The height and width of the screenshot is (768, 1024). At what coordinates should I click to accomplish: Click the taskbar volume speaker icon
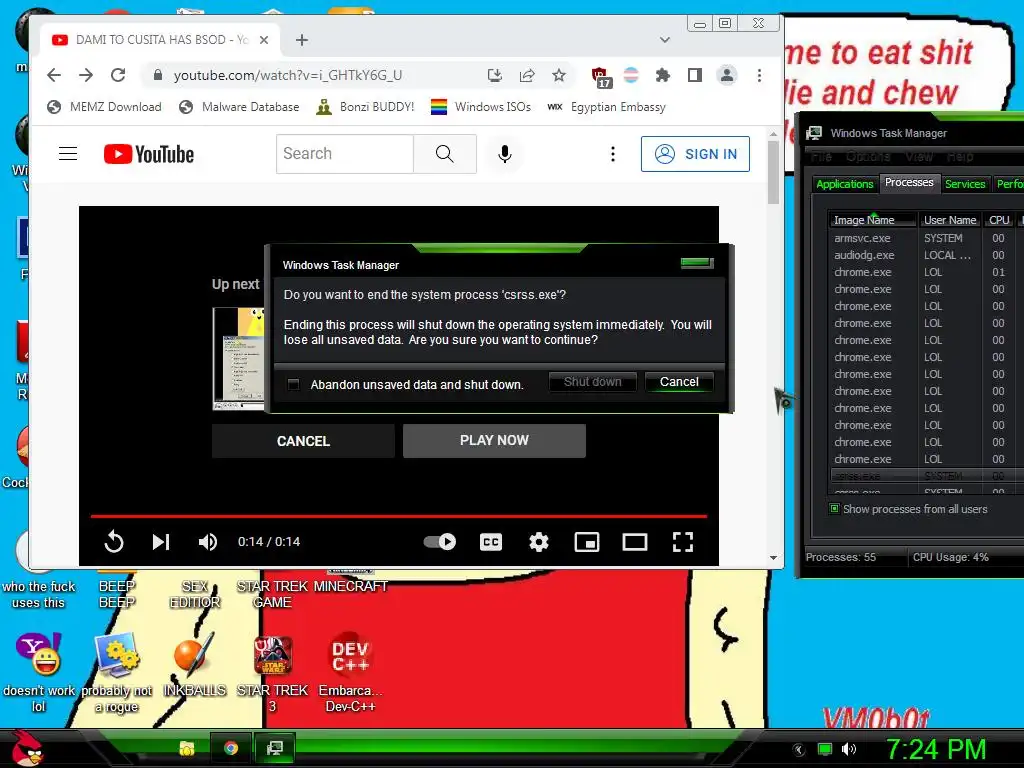coord(849,749)
